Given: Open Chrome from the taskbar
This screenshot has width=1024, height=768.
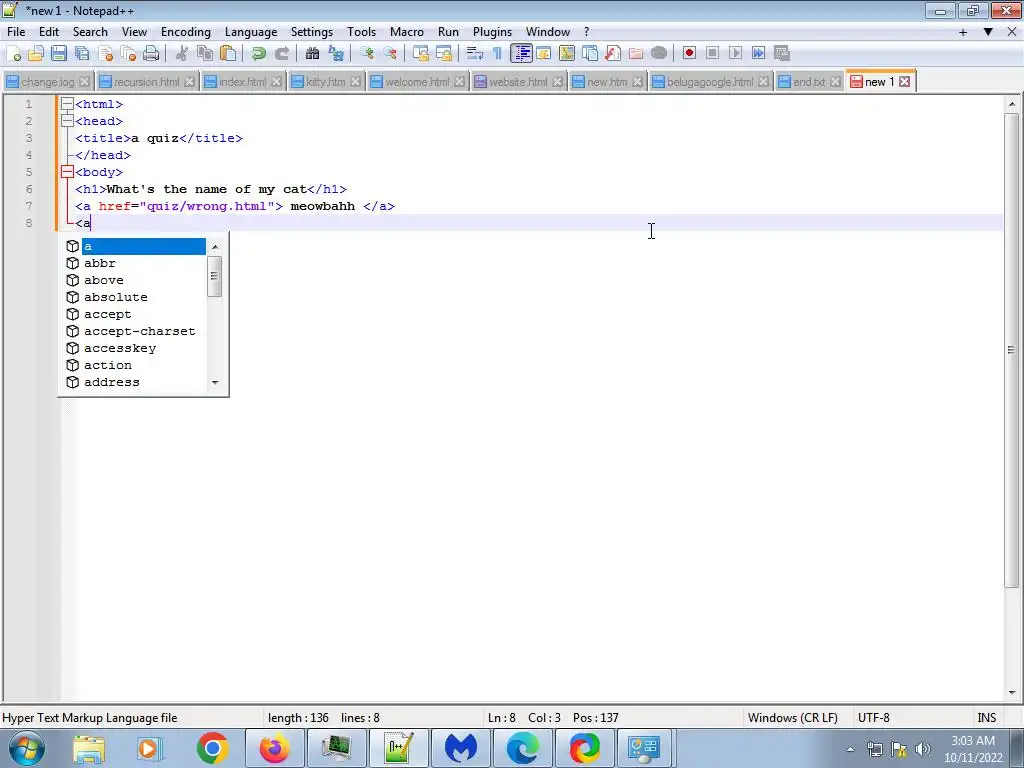Looking at the screenshot, I should (212, 748).
